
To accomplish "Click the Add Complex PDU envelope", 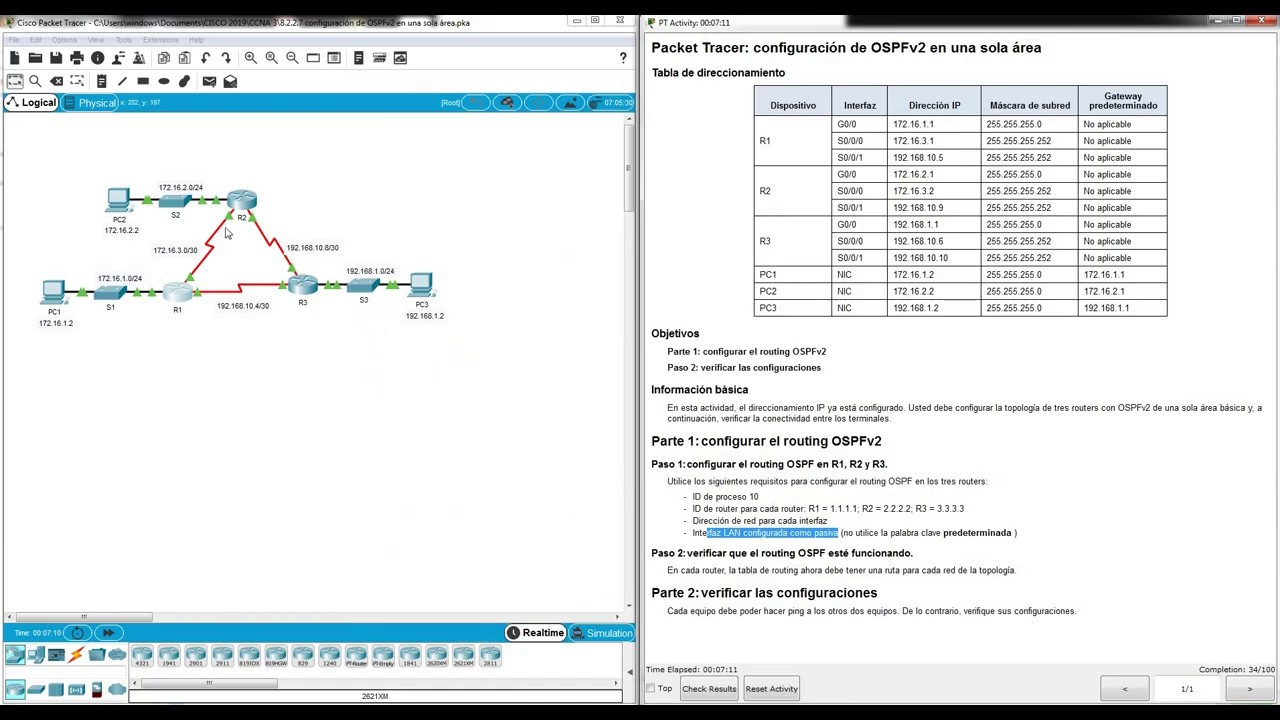I will click(x=230, y=81).
